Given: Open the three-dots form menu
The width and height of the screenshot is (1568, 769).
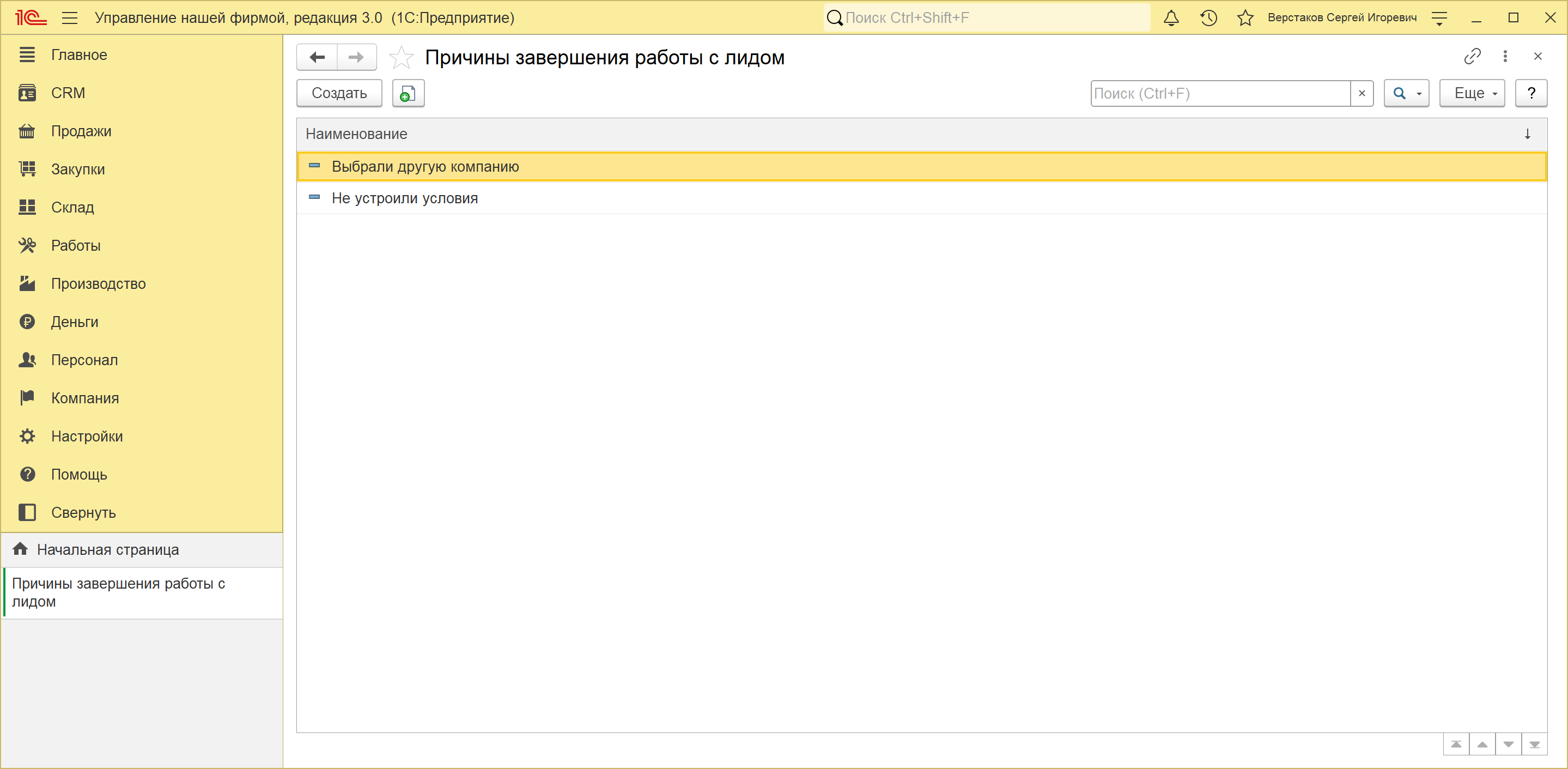Looking at the screenshot, I should point(1505,56).
